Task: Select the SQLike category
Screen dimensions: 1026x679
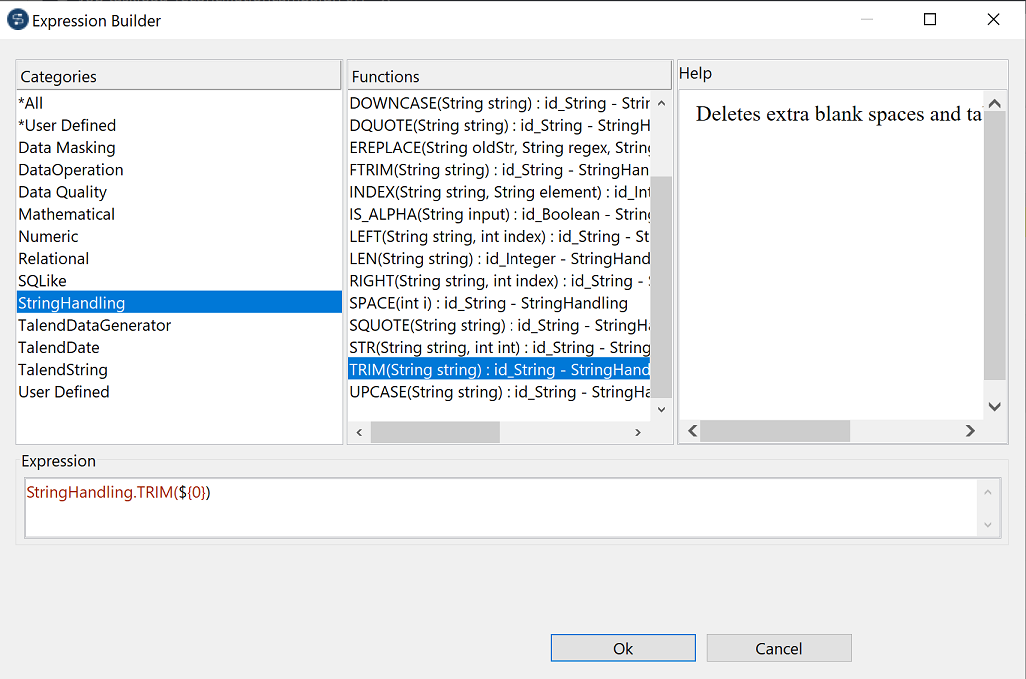Action: click(42, 280)
